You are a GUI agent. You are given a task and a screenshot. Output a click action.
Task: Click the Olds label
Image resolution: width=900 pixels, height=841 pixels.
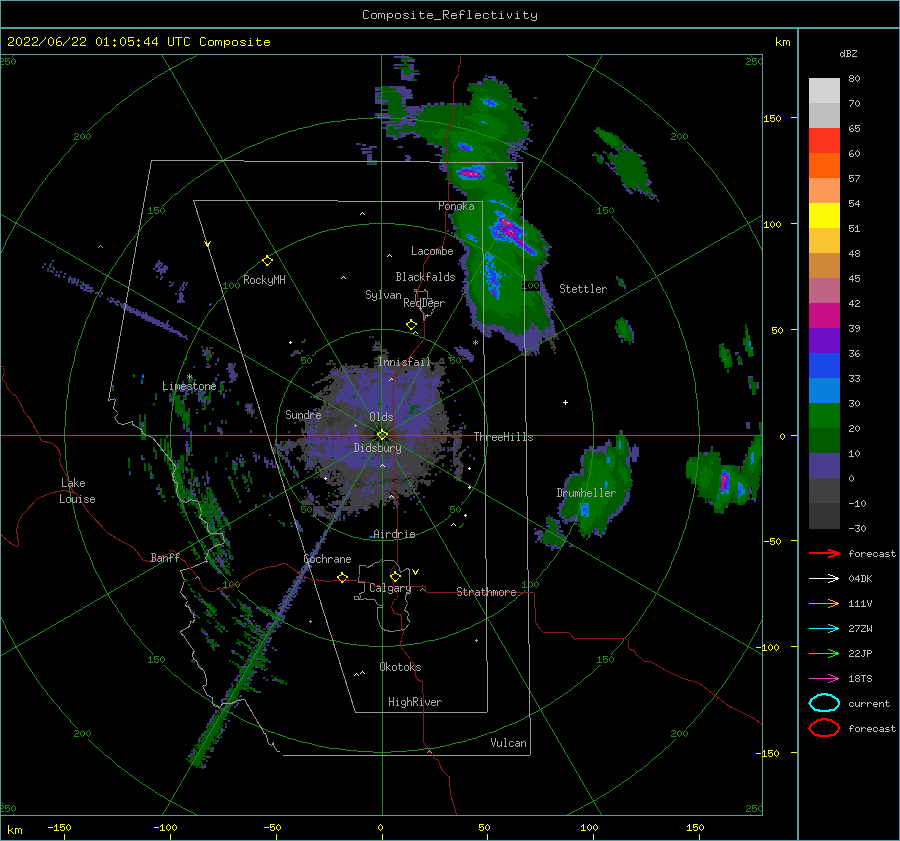coord(381,417)
